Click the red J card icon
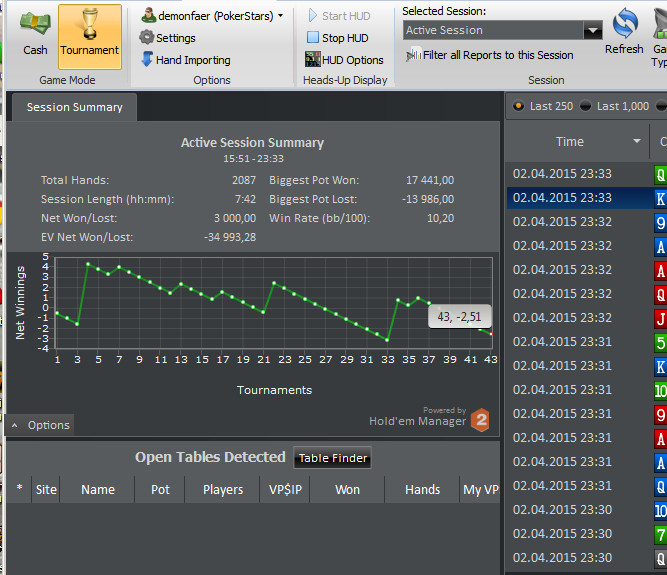 pos(661,319)
